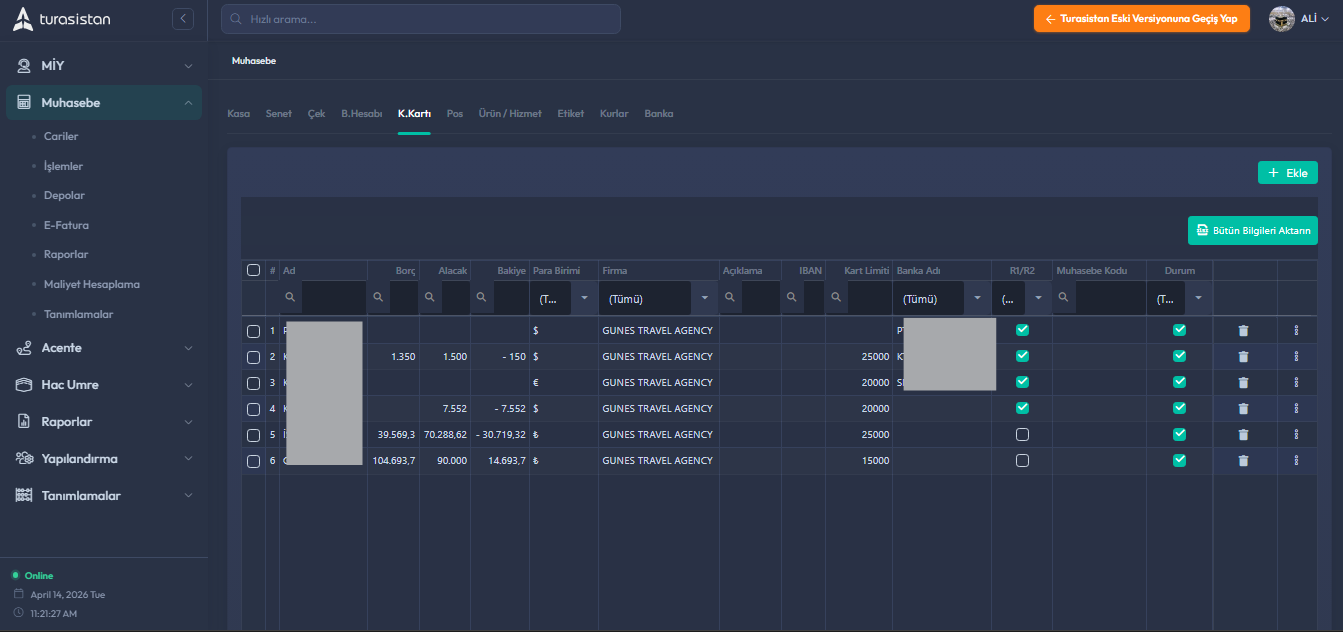Select all rows with the header checkbox

[x=253, y=270]
